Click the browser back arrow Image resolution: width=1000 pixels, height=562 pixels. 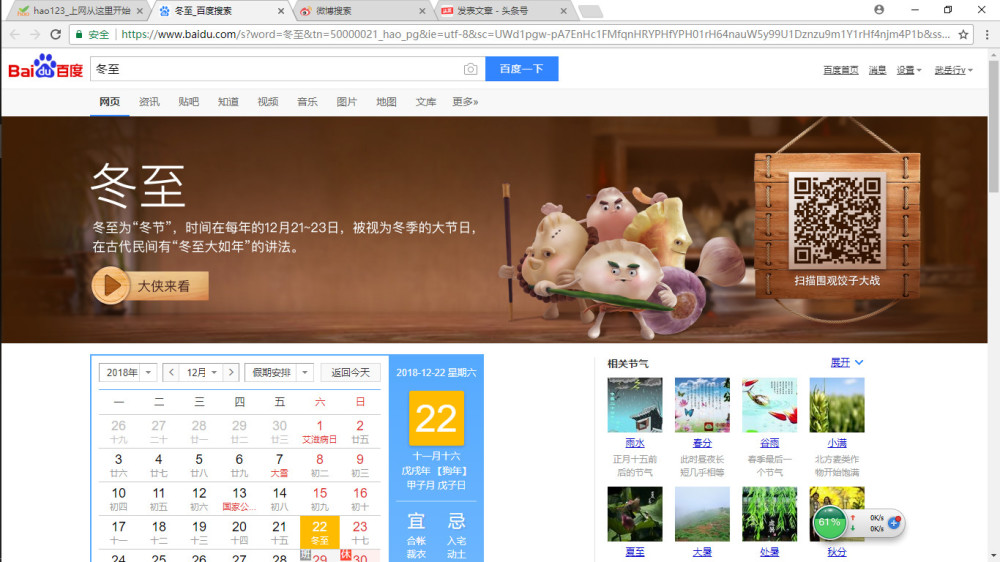click(x=15, y=34)
